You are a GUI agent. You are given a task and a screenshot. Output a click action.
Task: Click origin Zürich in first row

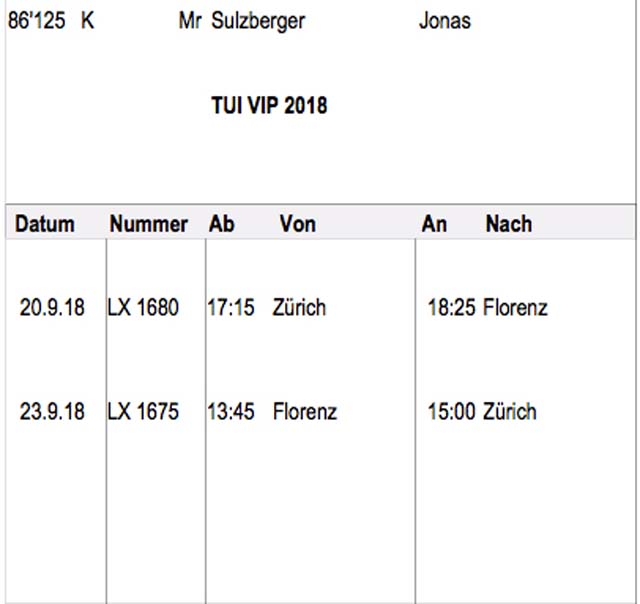click(x=299, y=307)
